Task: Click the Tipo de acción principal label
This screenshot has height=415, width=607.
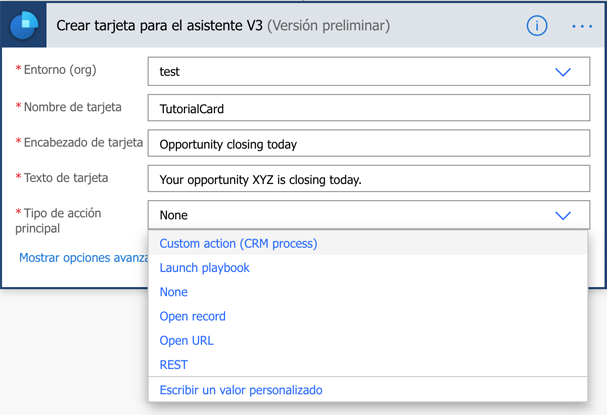Action: tap(58, 221)
